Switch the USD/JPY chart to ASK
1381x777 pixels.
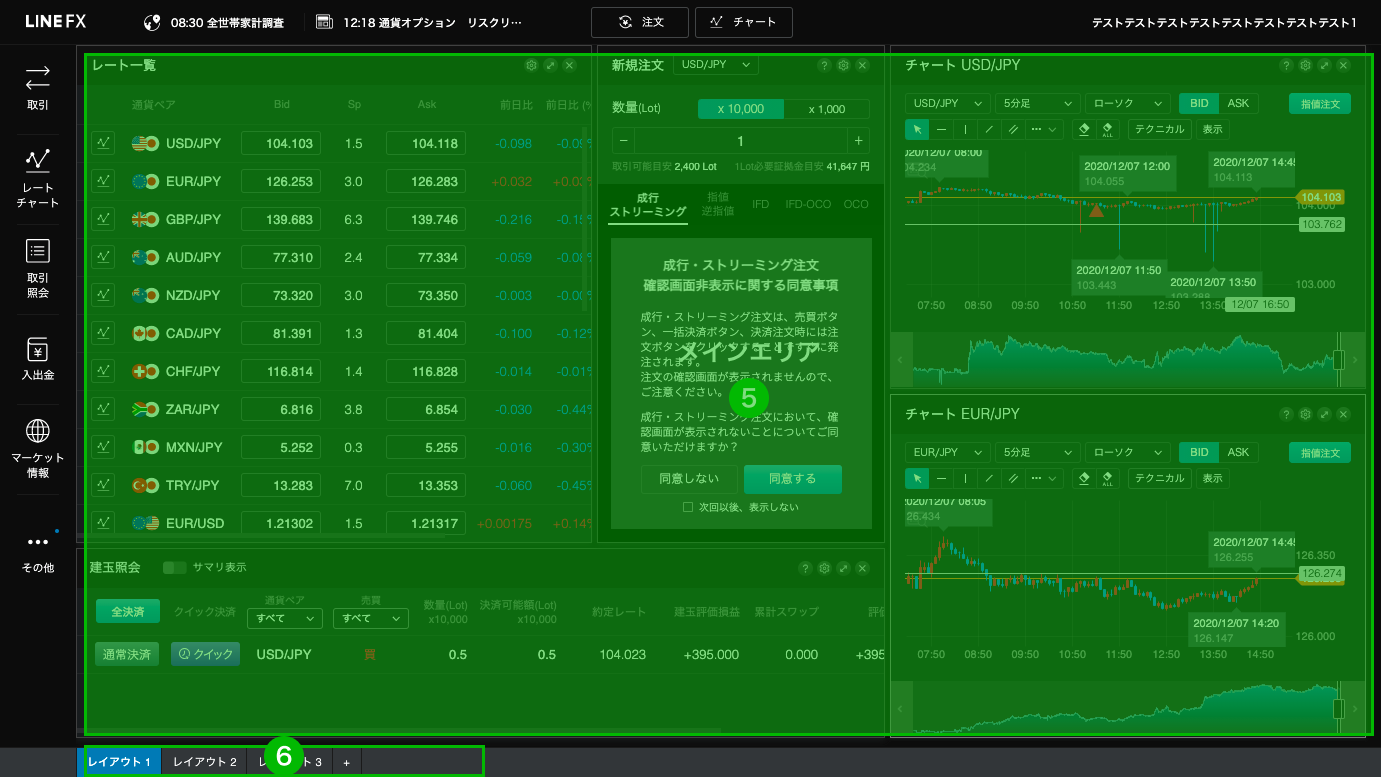coord(1238,103)
